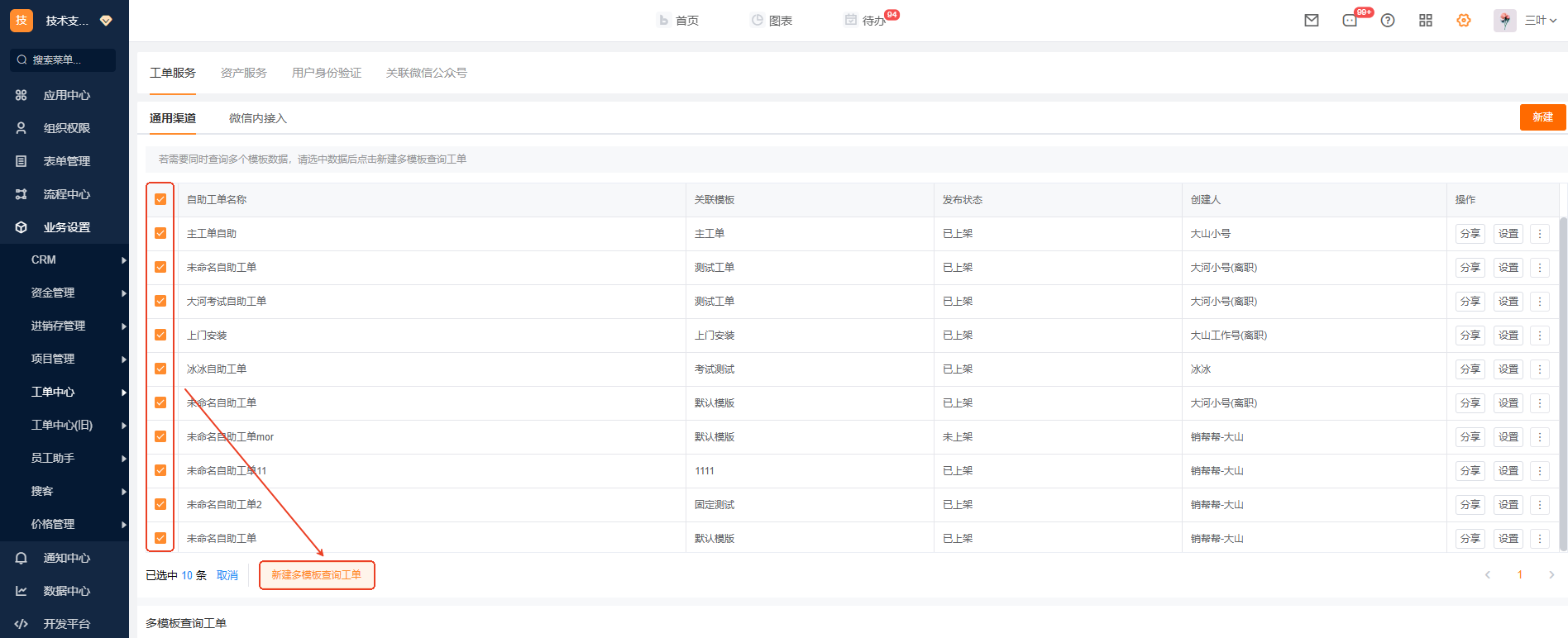Open the app grid icon in header
Screen dimensions: 1568x638
coord(1426,21)
